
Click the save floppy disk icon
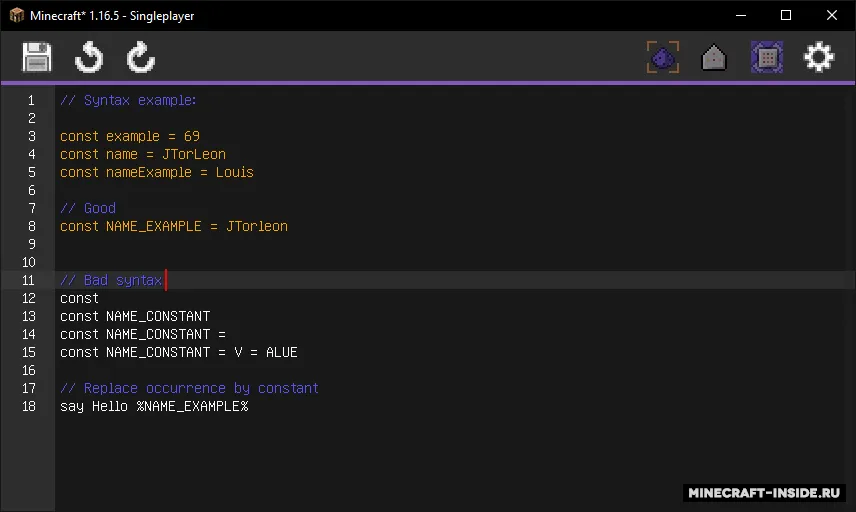pos(37,57)
